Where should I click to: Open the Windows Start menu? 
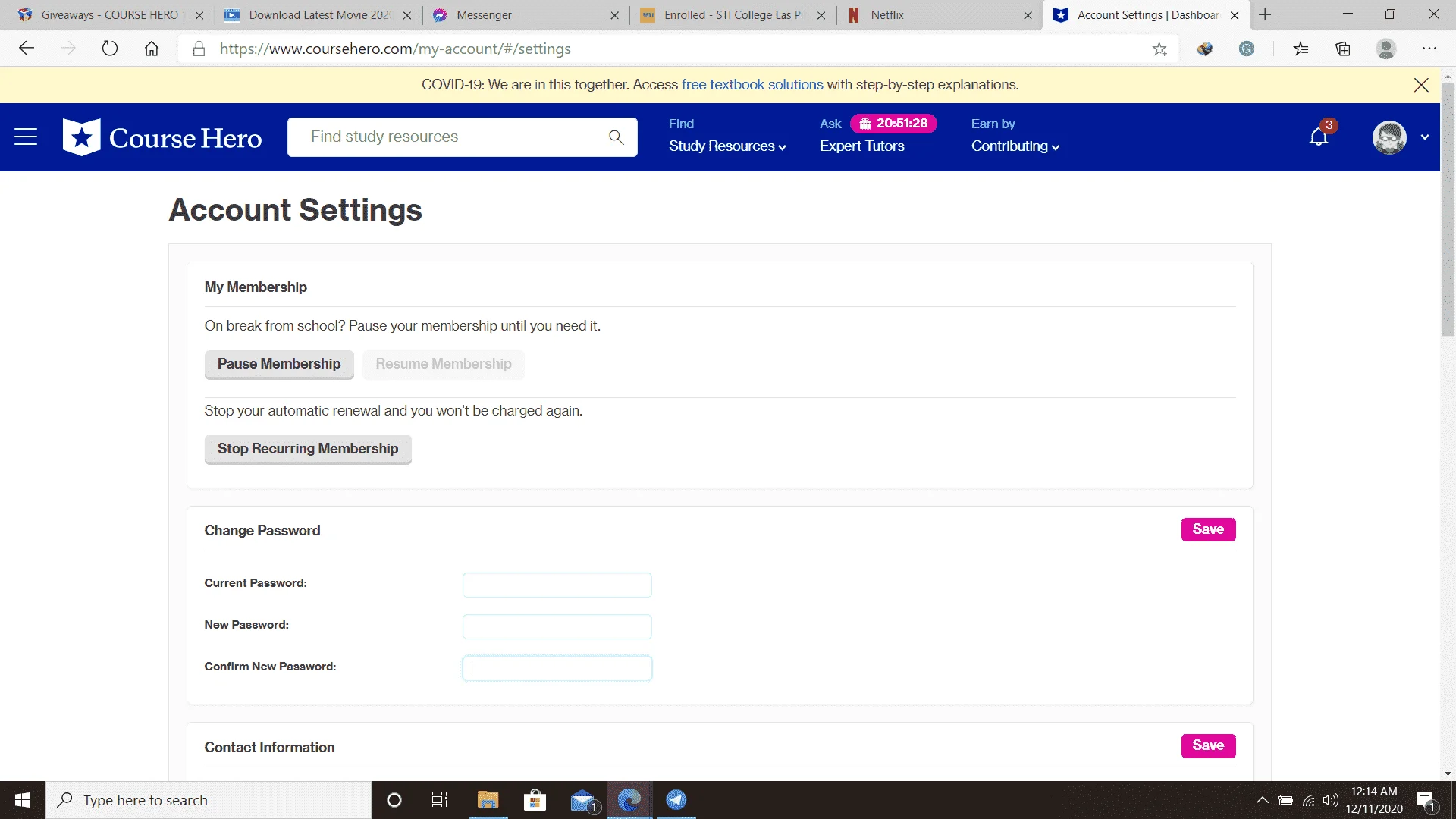tap(23, 800)
